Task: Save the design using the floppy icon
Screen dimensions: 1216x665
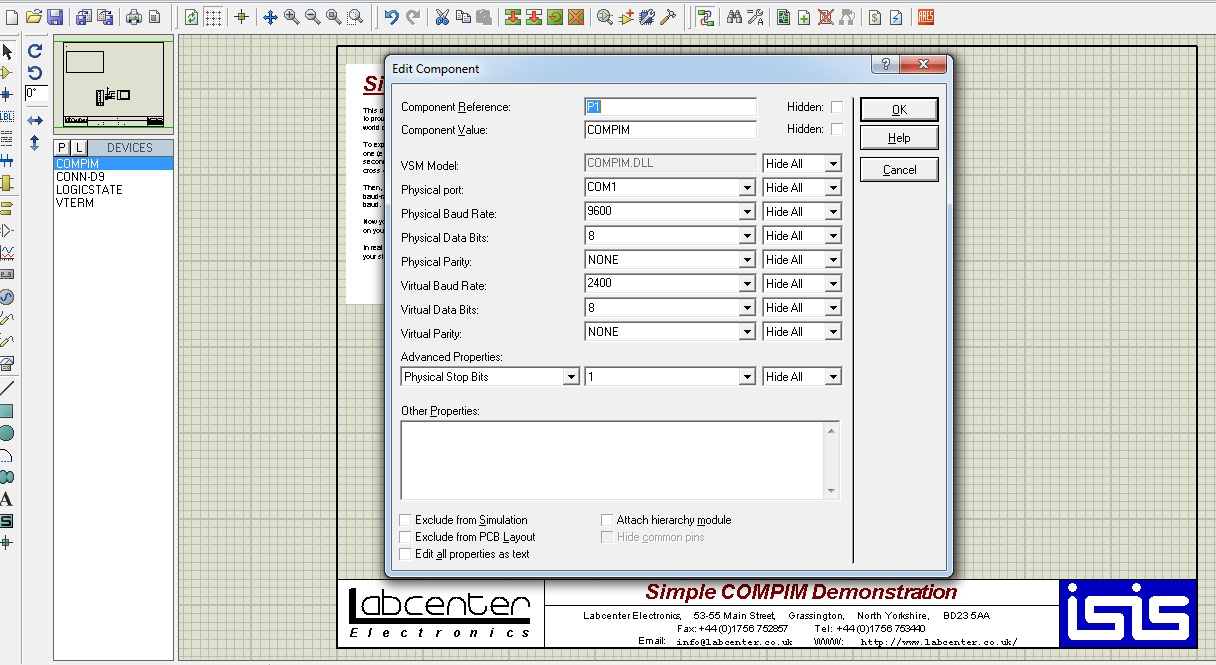Action: 55,17
